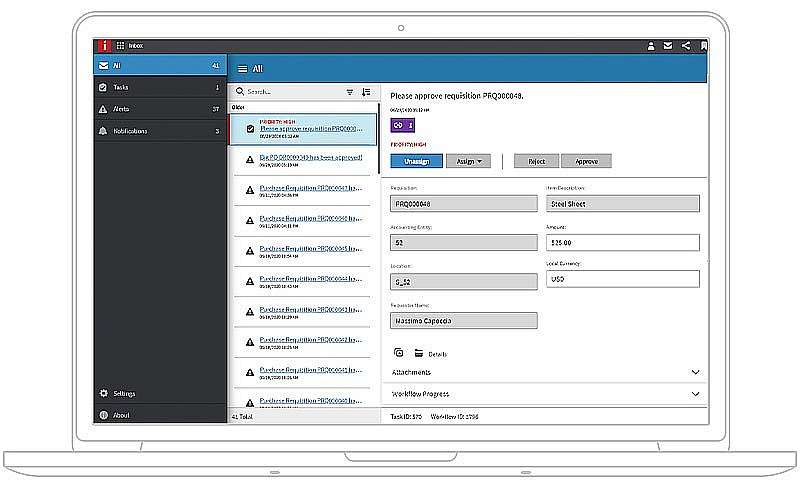Open the user profile icon
The image size is (800, 491).
[651, 46]
